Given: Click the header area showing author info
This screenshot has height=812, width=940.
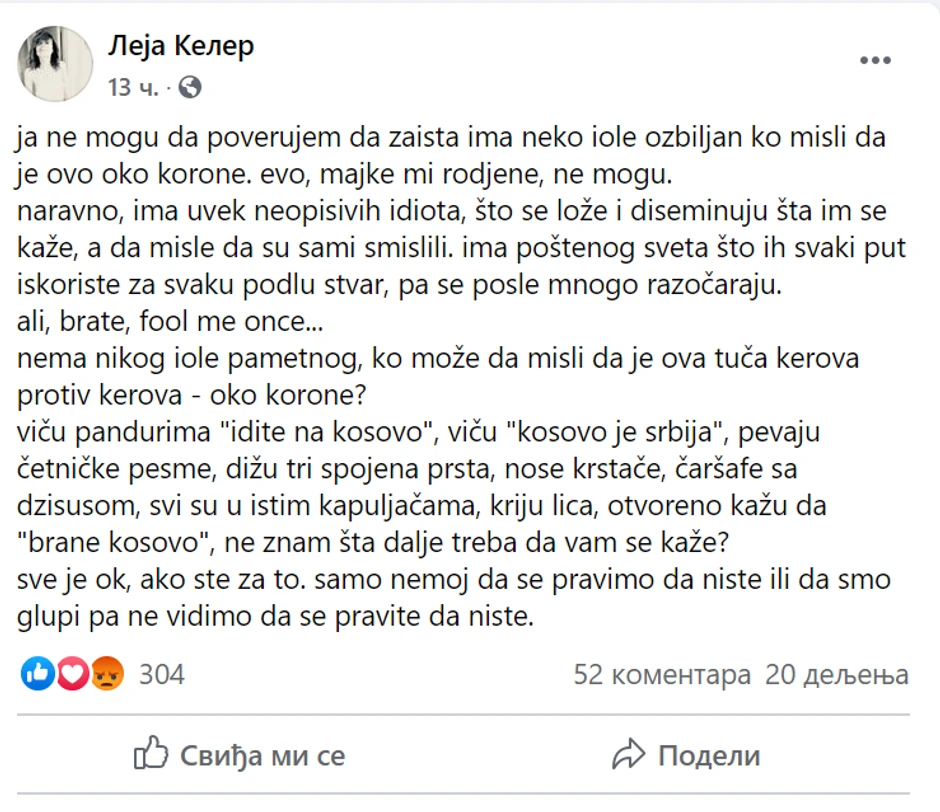Looking at the screenshot, I should pyautogui.click(x=180, y=63).
